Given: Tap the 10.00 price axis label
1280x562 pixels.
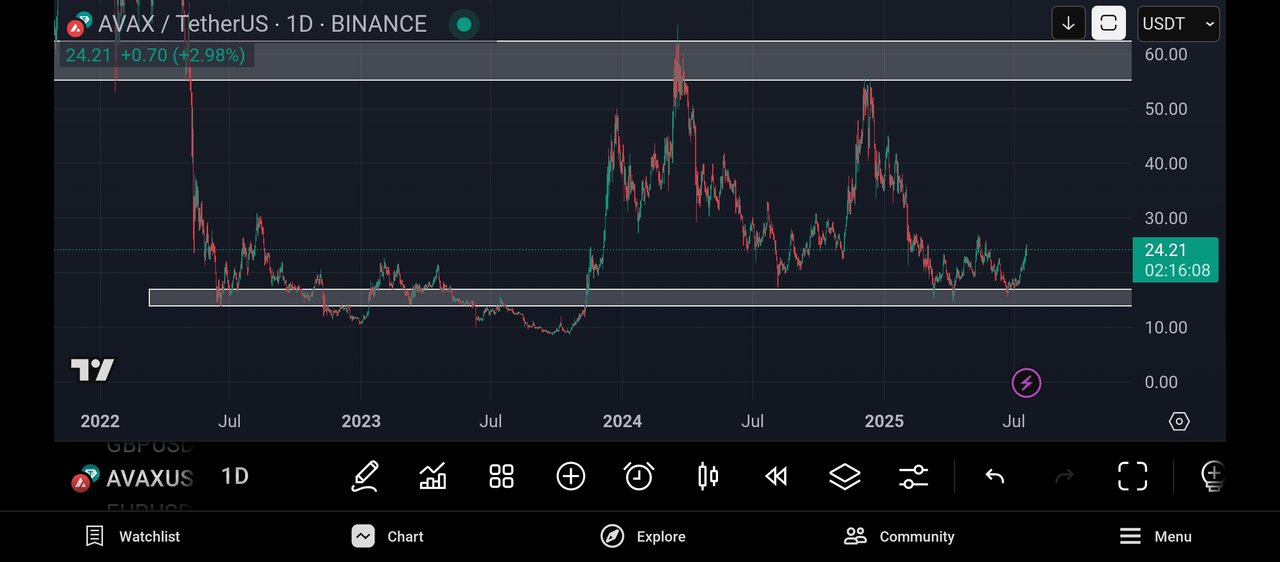Looking at the screenshot, I should point(1166,327).
